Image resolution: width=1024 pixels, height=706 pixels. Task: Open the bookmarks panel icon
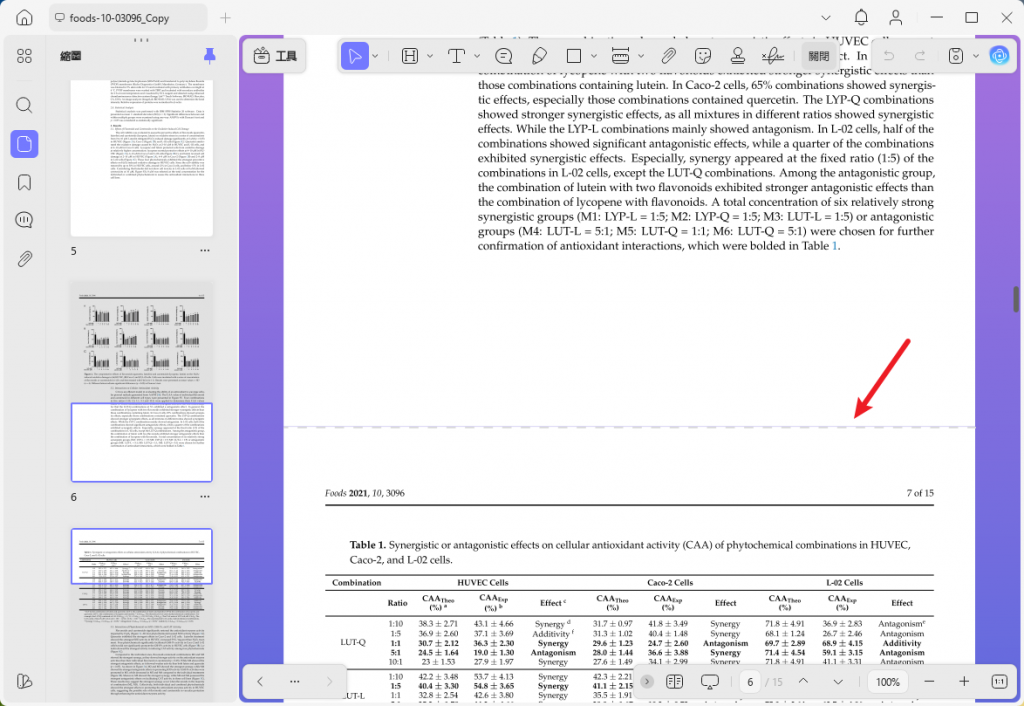point(24,182)
